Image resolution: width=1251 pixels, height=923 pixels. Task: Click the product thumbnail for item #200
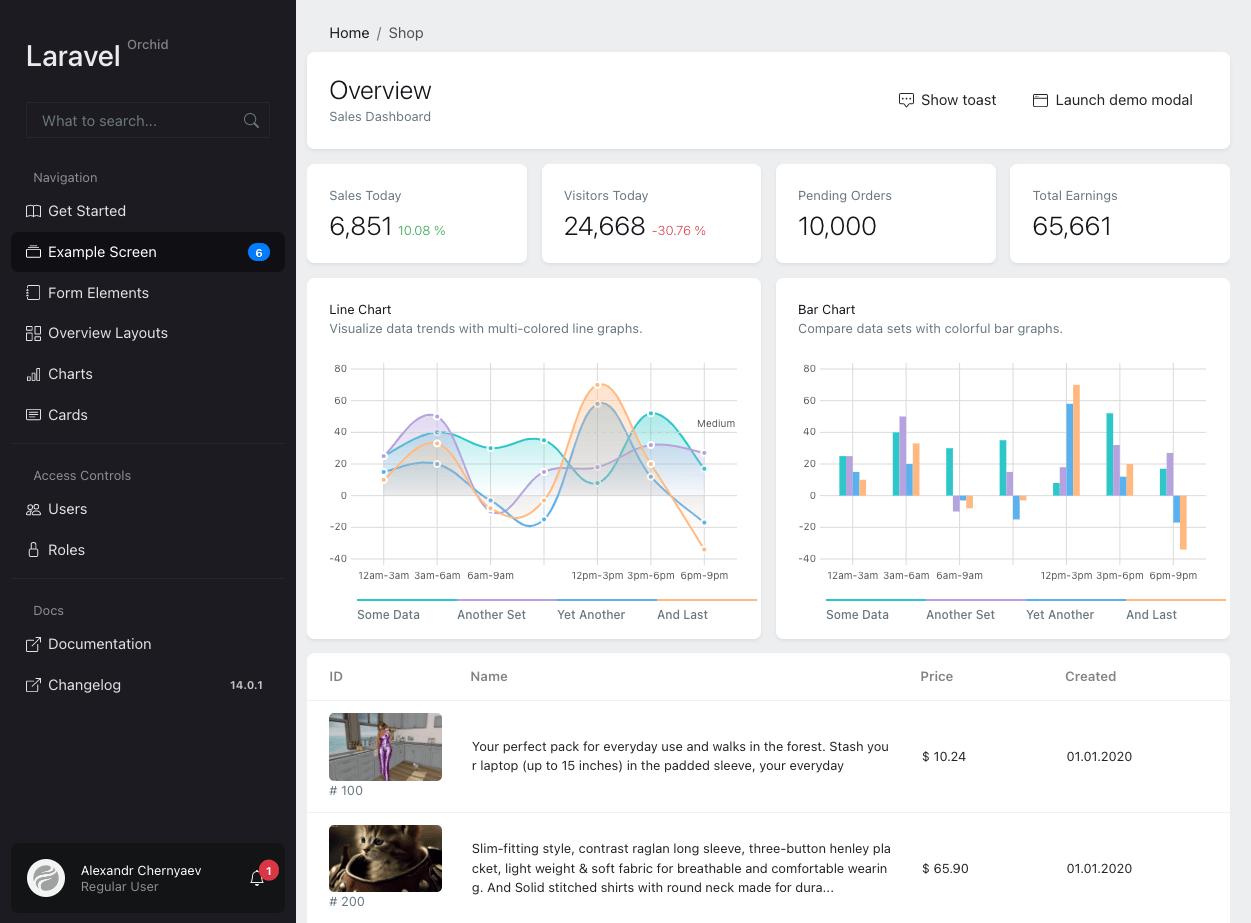(x=385, y=858)
